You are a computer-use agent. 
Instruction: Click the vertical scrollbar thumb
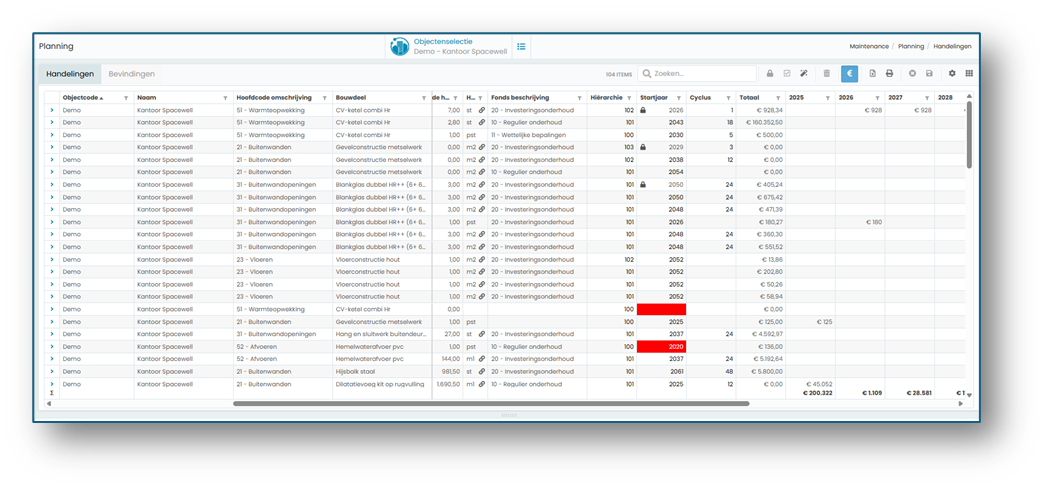click(x=969, y=133)
